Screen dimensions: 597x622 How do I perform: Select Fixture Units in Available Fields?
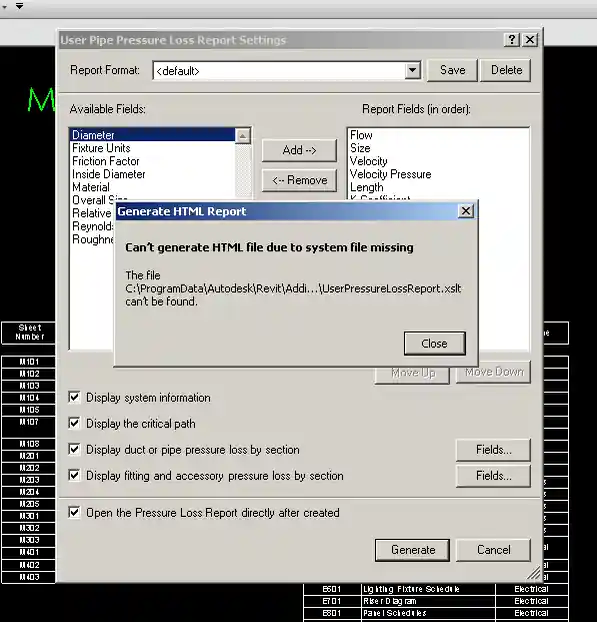101,148
